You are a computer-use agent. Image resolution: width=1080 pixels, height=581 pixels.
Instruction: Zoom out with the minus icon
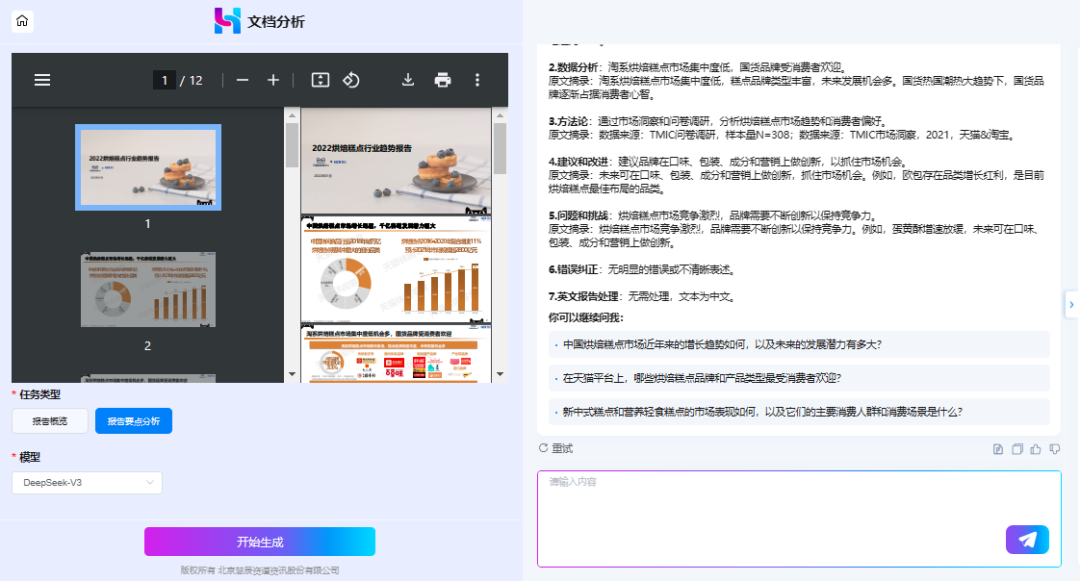tap(242, 80)
